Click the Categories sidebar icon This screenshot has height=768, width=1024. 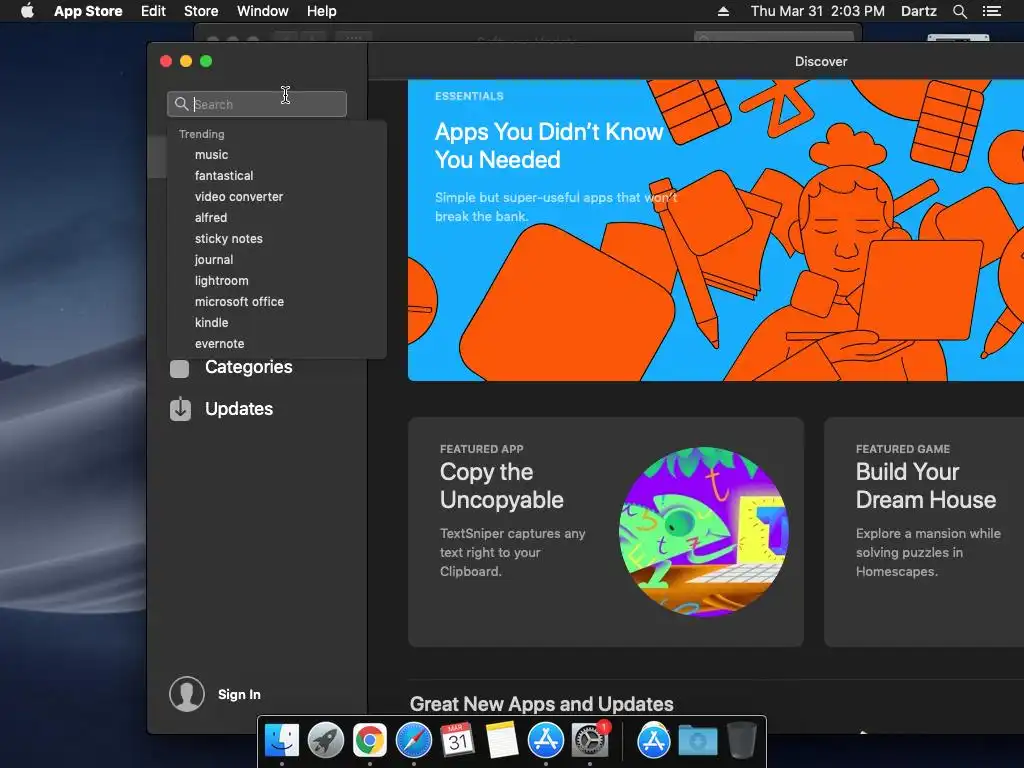coord(180,368)
